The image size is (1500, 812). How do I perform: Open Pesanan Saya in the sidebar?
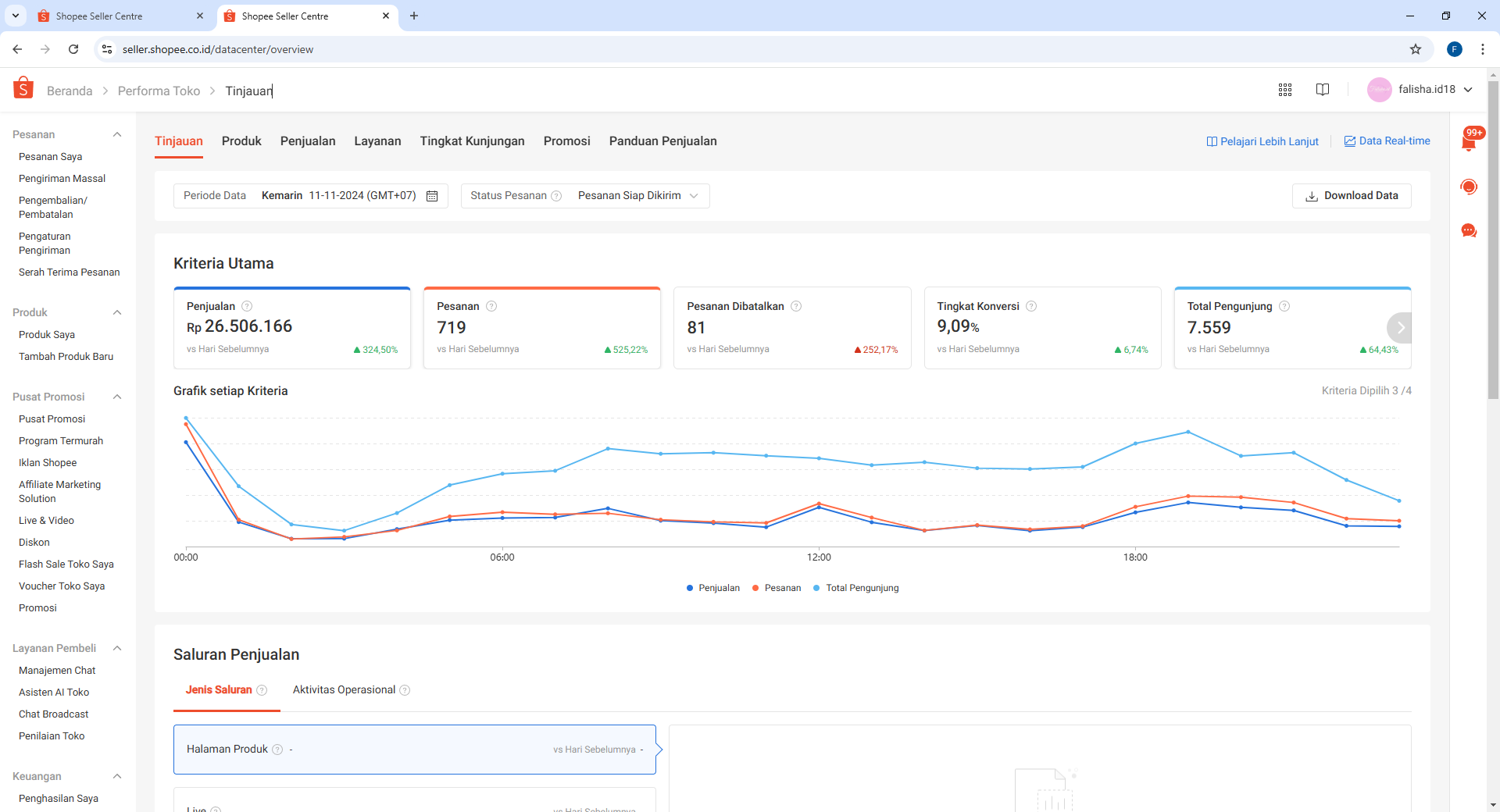click(x=50, y=157)
